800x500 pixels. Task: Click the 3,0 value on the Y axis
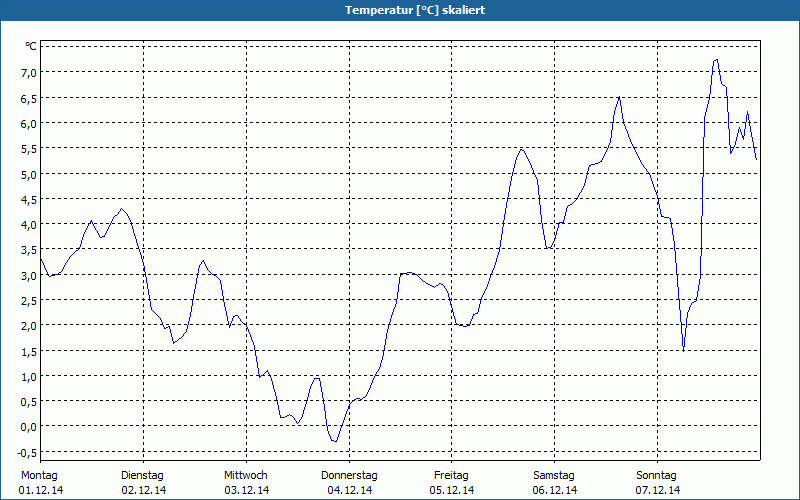(28, 275)
